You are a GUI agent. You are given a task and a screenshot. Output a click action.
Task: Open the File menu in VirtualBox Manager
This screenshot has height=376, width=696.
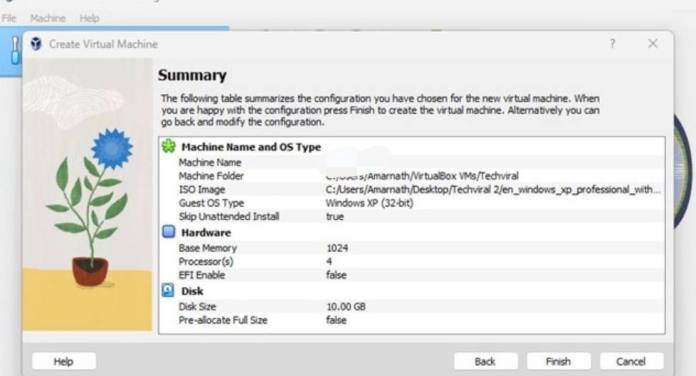(8, 18)
